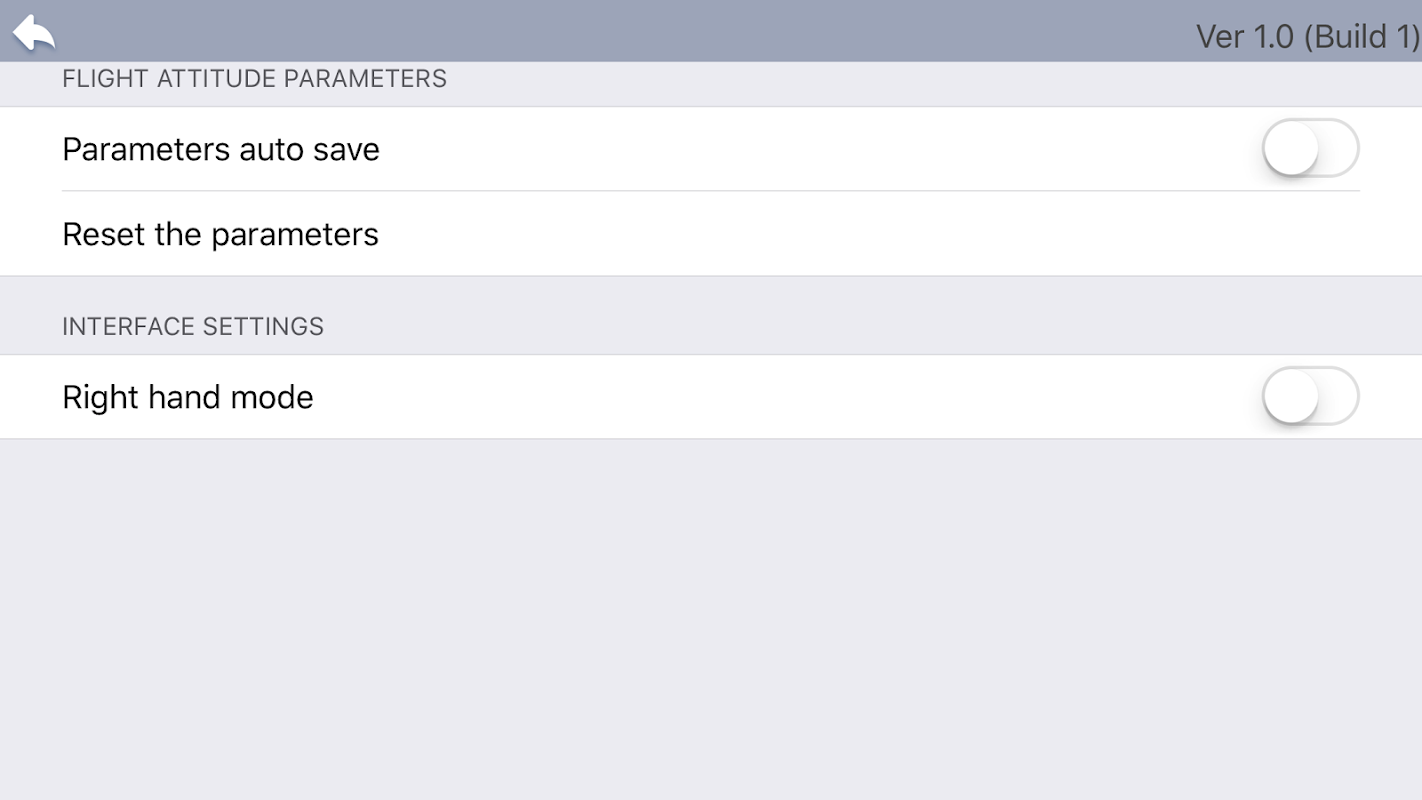Click Reset the parameters

pyautogui.click(x=220, y=234)
